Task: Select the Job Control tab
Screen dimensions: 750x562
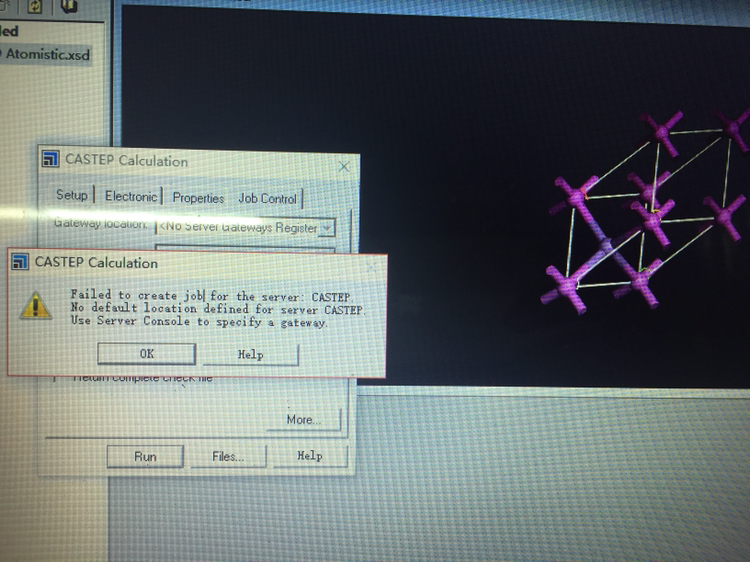Action: [x=268, y=198]
